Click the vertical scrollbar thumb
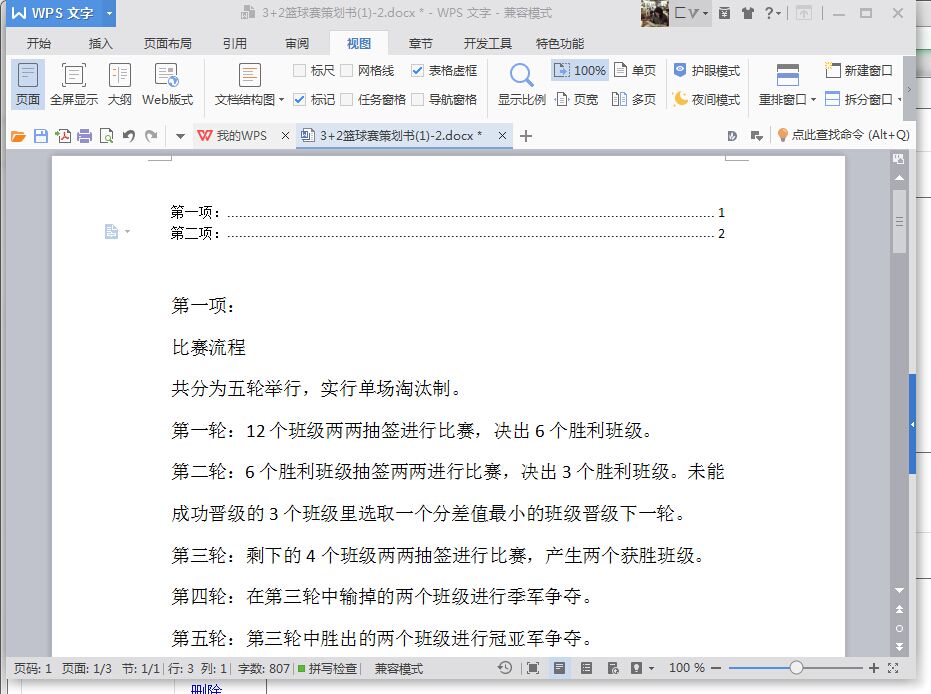 900,221
